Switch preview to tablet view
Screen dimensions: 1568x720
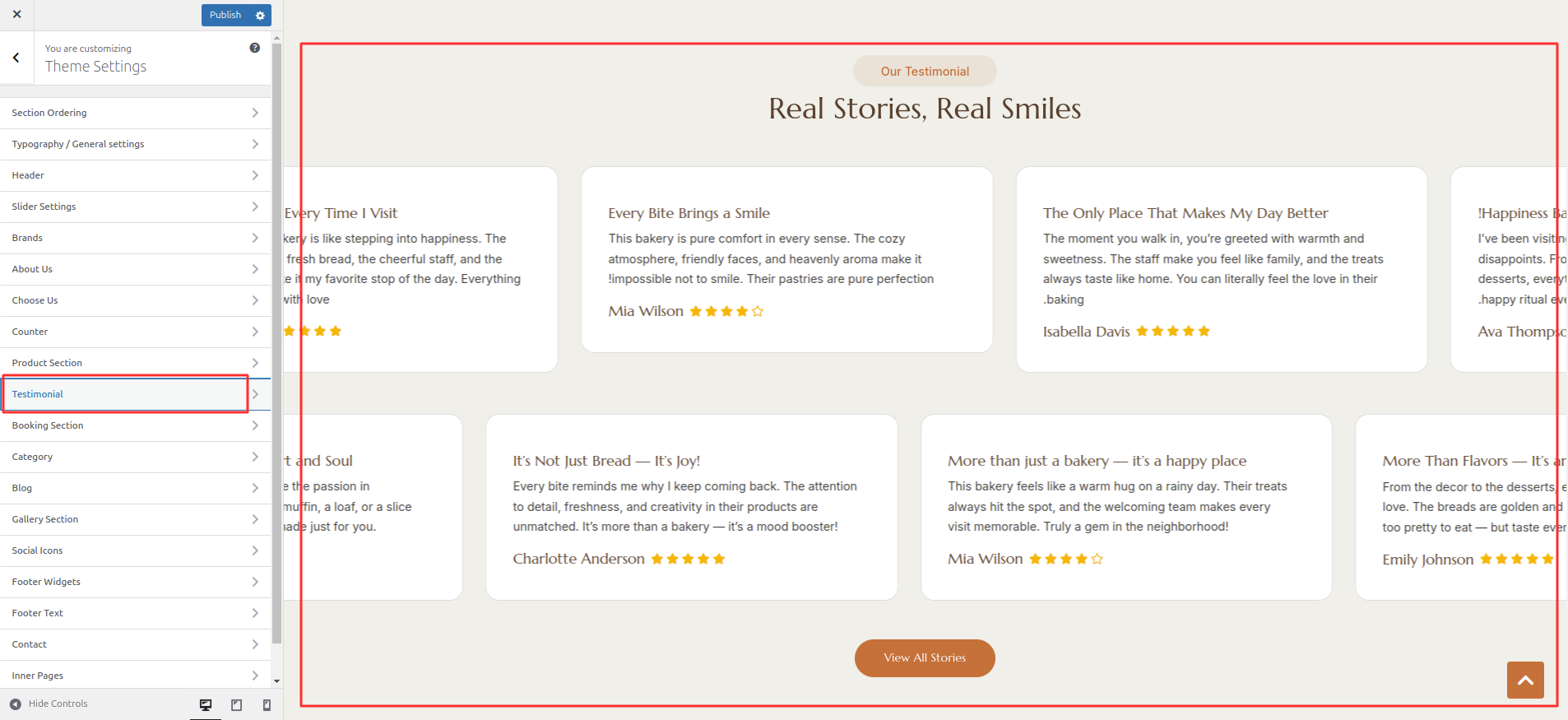tap(236, 704)
